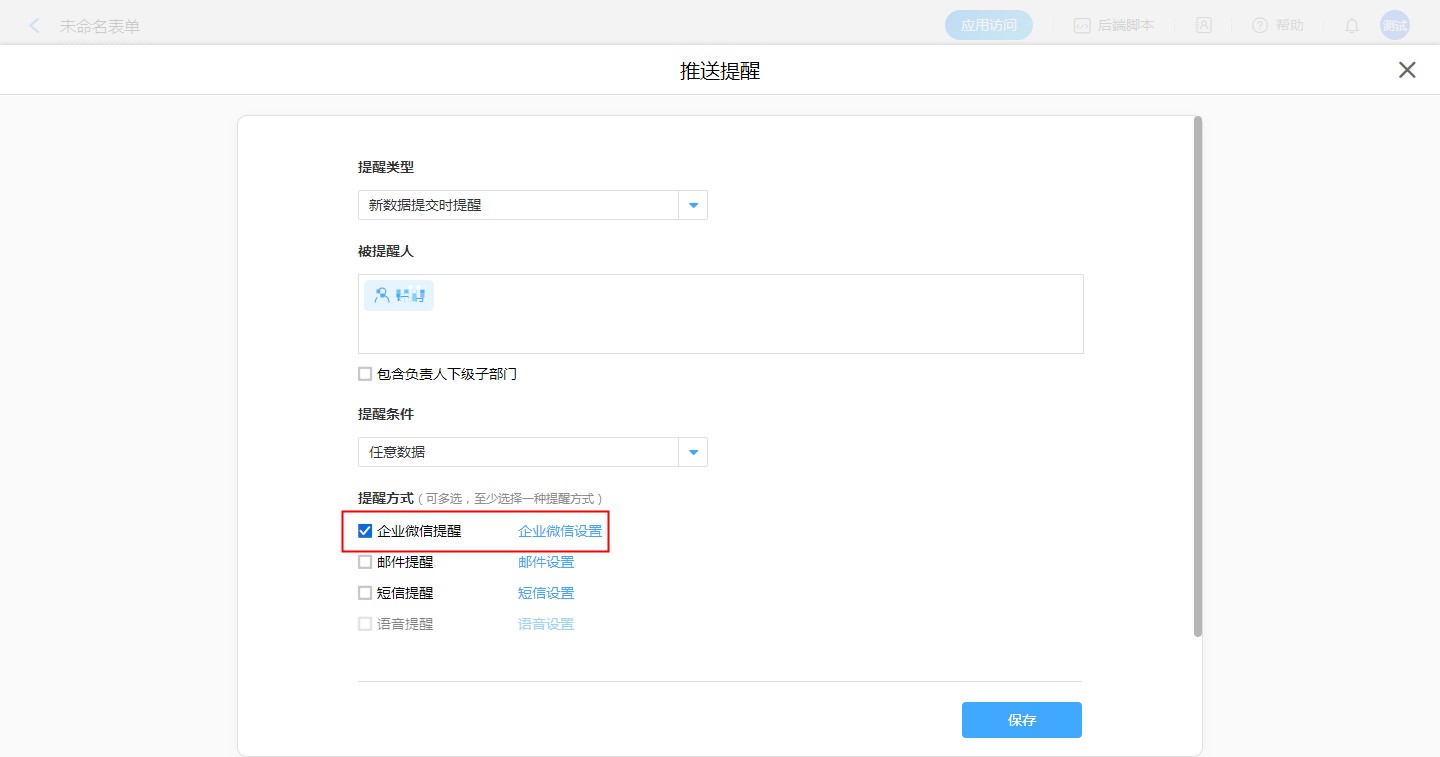Open the notification bell icon
1440x757 pixels.
pos(1352,26)
